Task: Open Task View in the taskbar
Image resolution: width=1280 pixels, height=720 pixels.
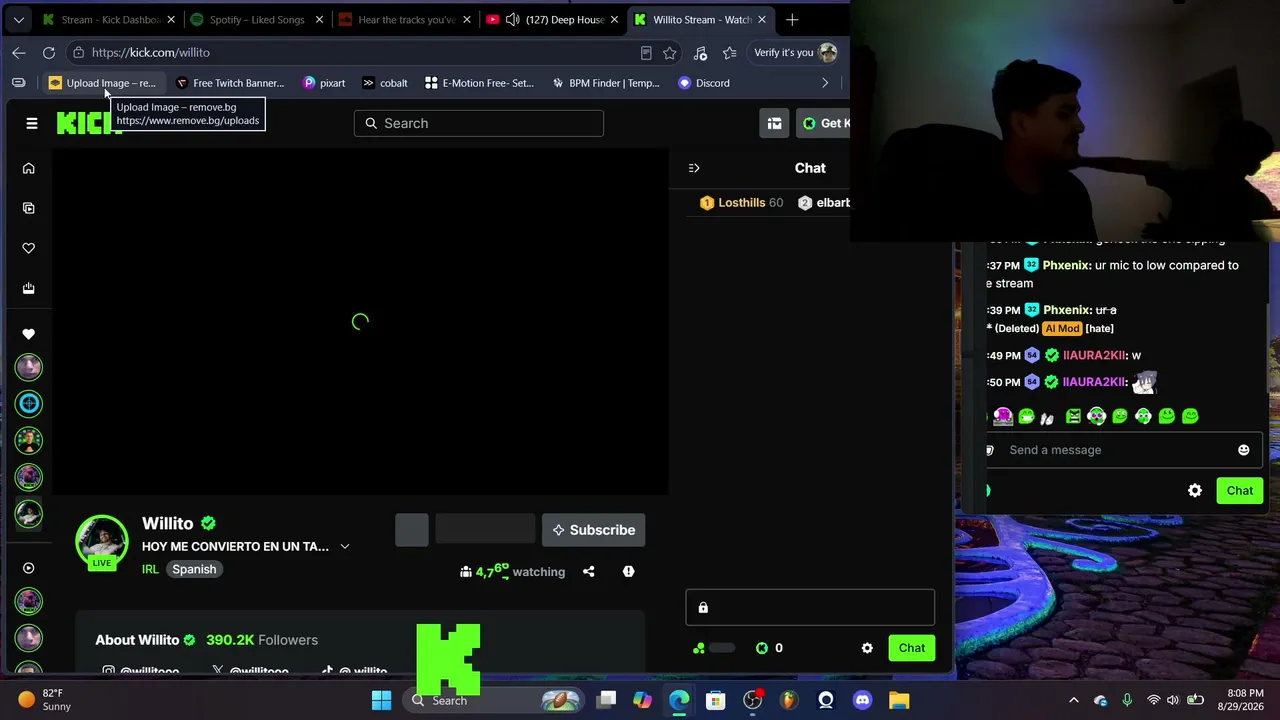Action: point(606,700)
